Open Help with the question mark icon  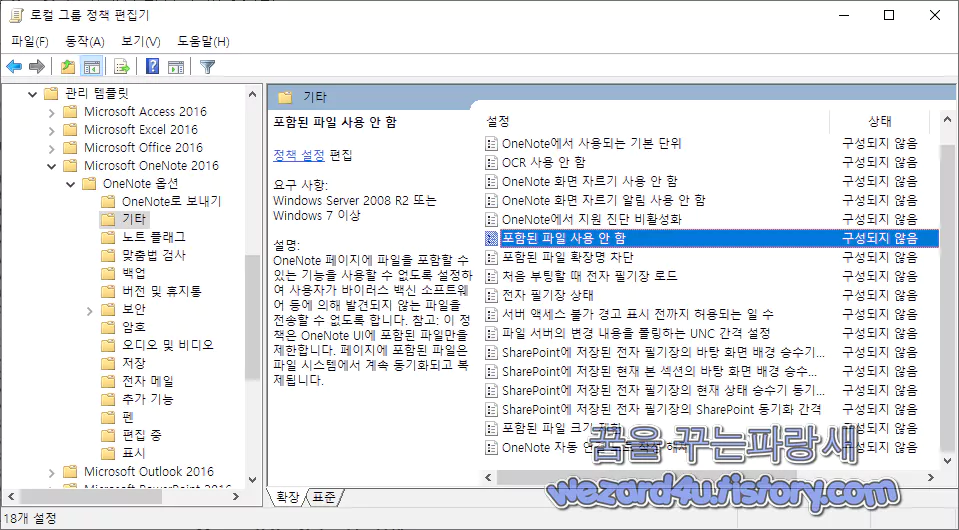152,67
